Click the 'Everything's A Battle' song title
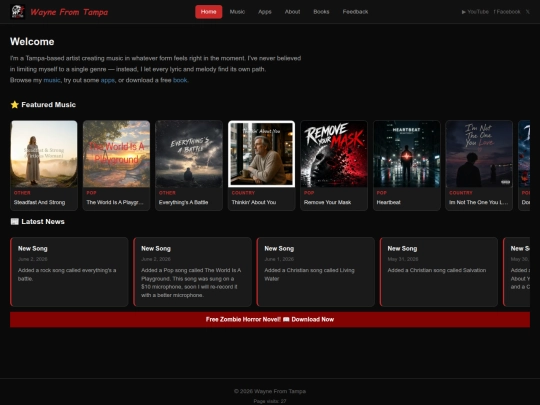 (x=183, y=202)
